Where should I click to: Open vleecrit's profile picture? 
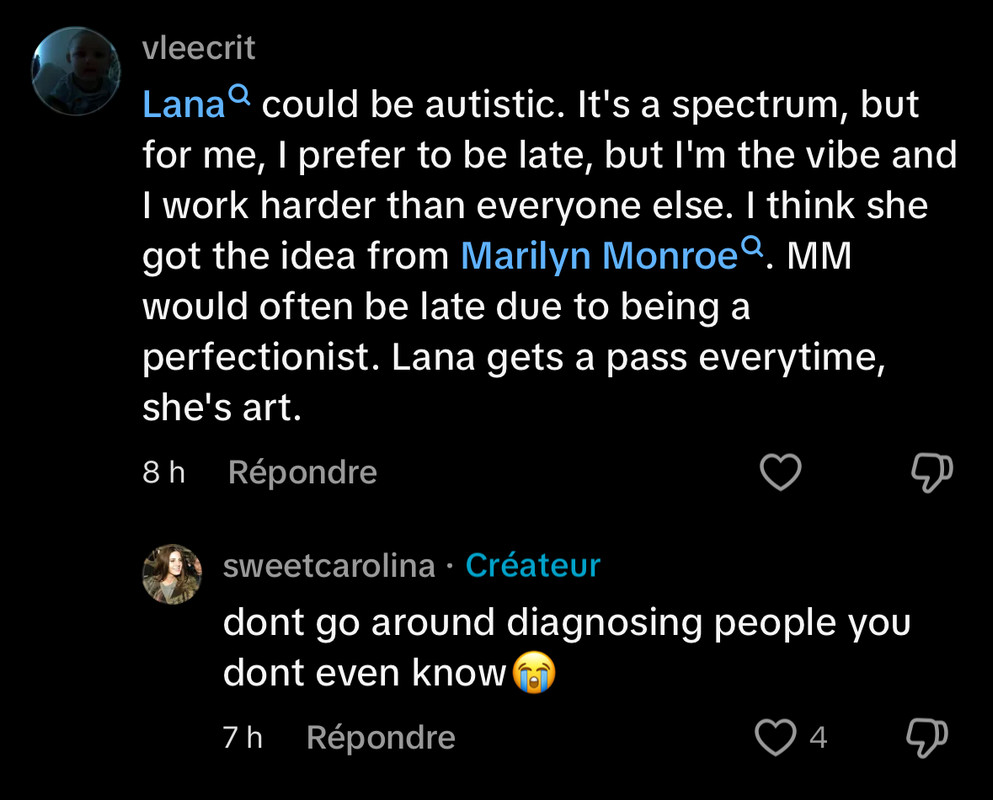pyautogui.click(x=76, y=72)
